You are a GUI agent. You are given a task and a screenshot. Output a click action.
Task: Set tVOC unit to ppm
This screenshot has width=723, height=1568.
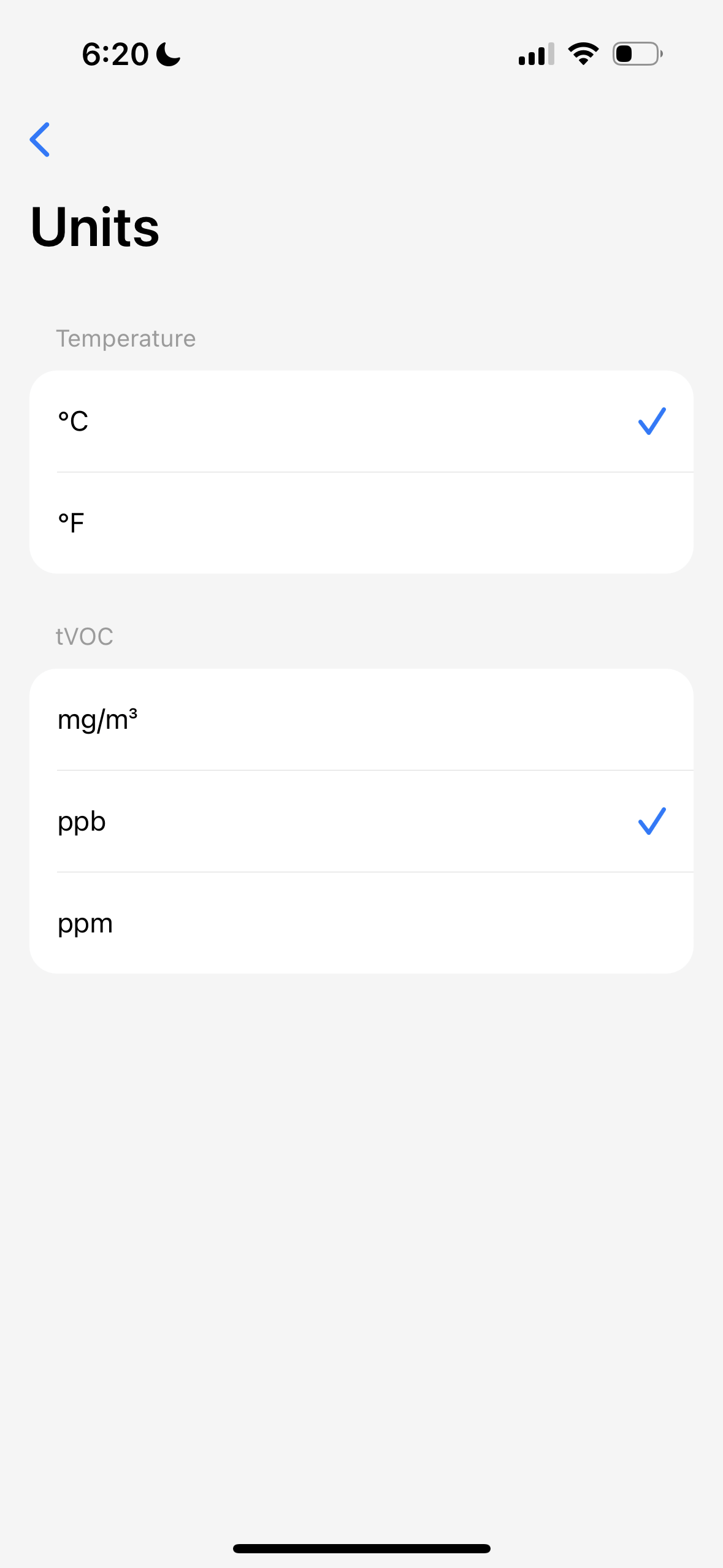pos(361,923)
